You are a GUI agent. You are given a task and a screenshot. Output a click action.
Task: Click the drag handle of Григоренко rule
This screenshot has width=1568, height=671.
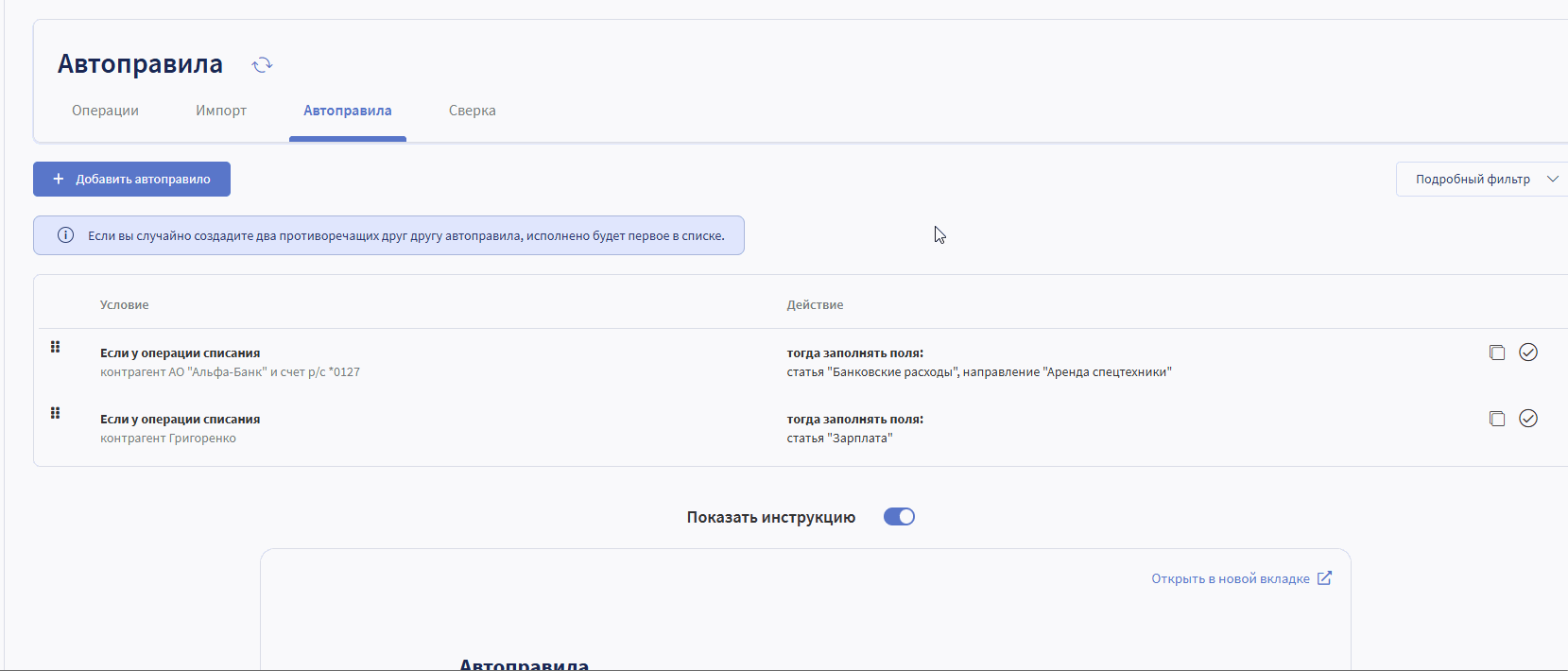[x=56, y=413]
